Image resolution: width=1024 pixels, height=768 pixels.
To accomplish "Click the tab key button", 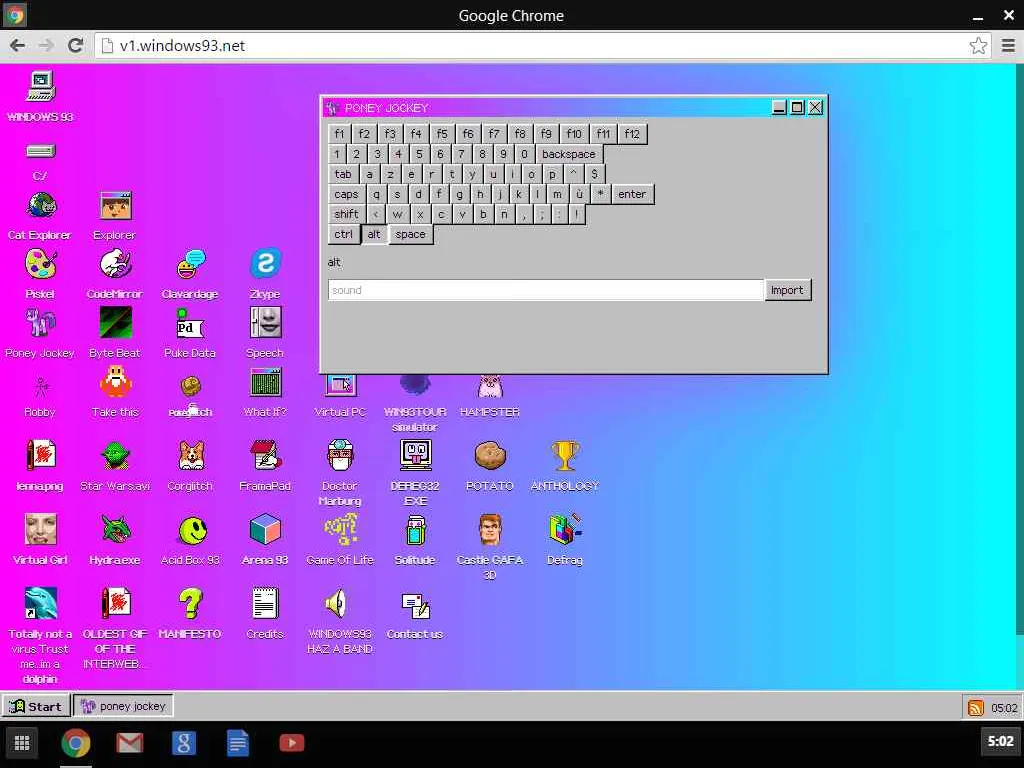I will pyautogui.click(x=343, y=174).
